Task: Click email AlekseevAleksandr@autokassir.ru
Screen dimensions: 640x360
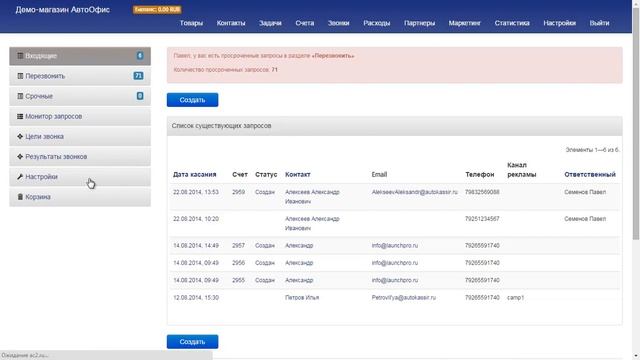Action: pos(414,192)
